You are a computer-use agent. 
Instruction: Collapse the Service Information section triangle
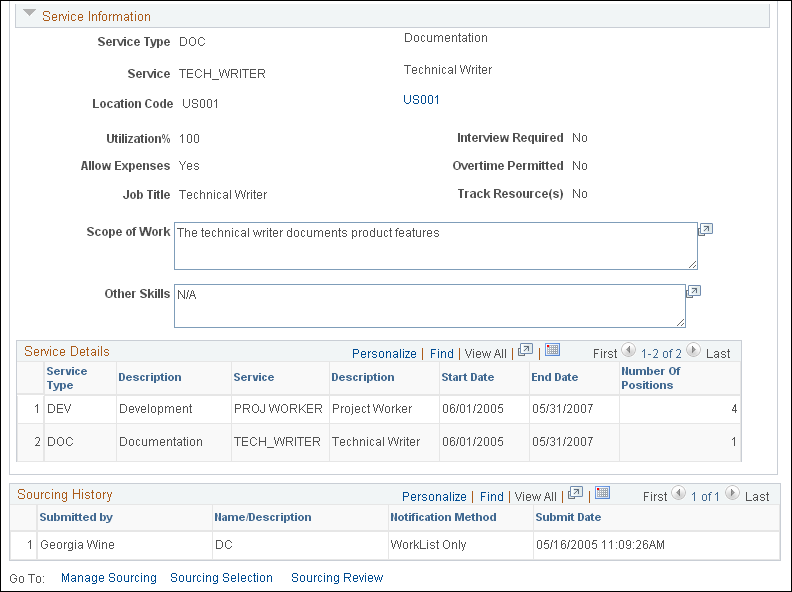tap(29, 14)
